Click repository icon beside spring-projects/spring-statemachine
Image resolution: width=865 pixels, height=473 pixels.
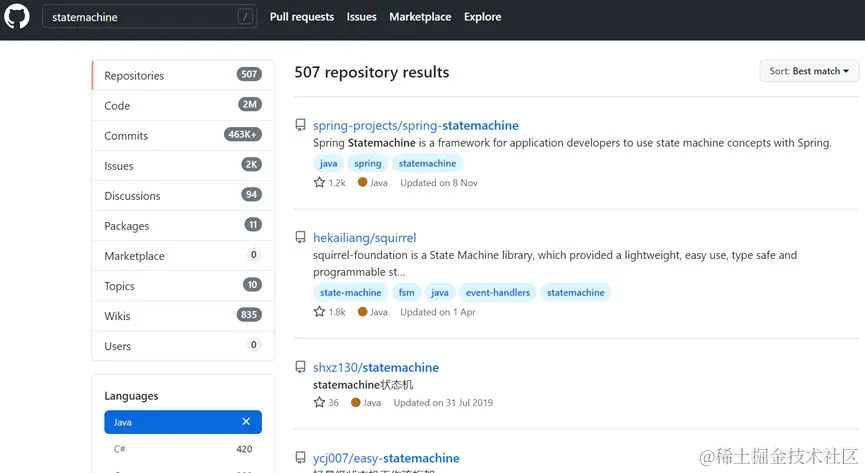(x=300, y=126)
